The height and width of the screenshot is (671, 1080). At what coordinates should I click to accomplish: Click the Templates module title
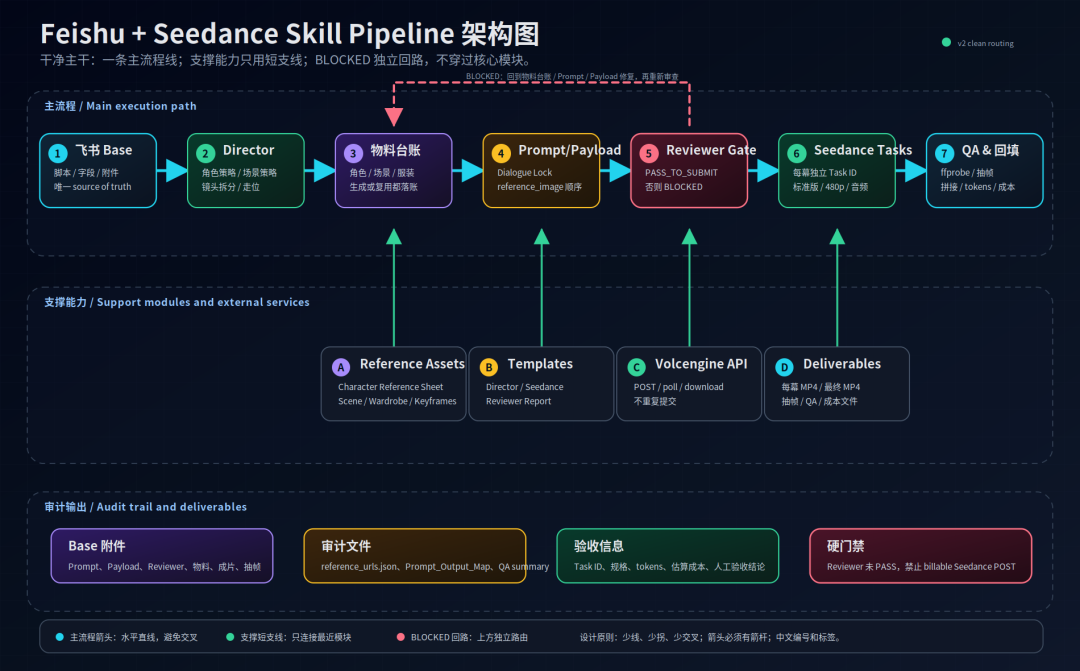(540, 364)
